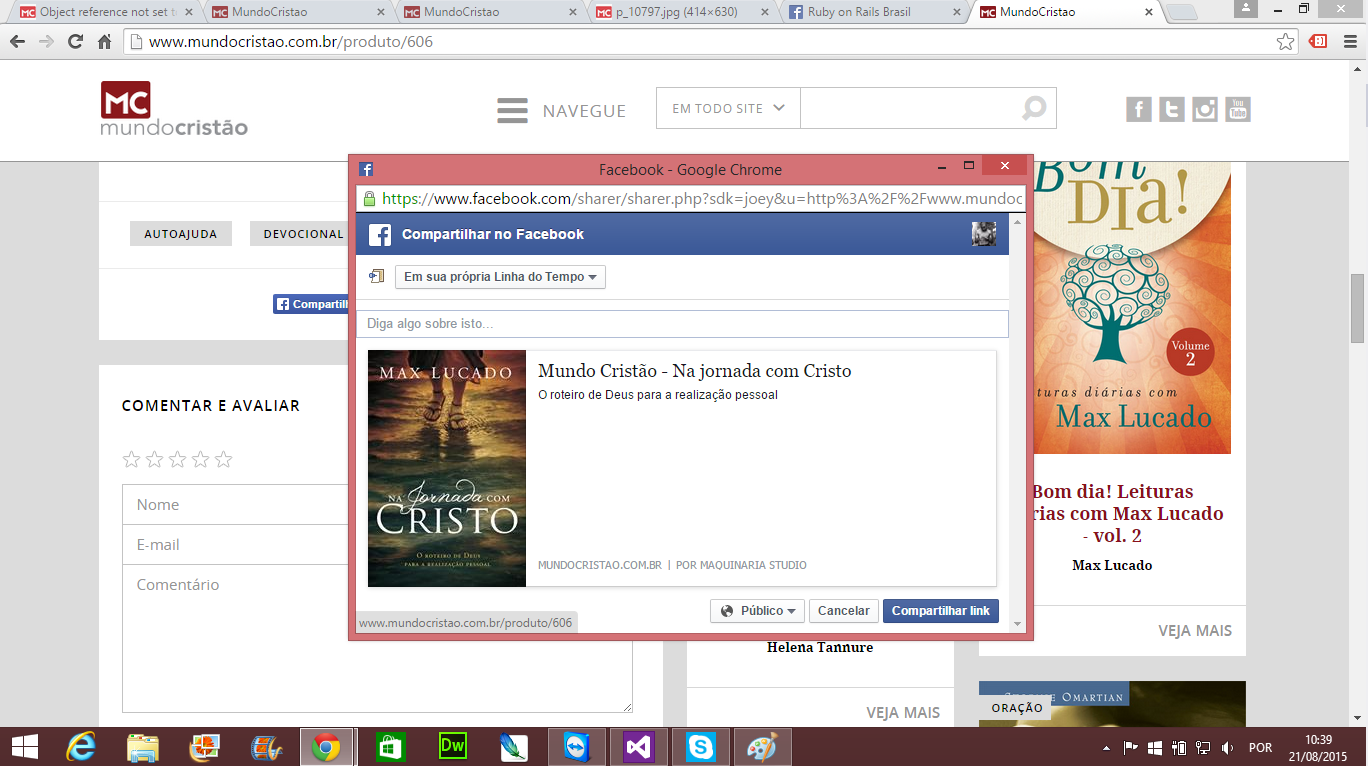Click the red extension icon in toolbar
The height and width of the screenshot is (766, 1368).
click(x=1319, y=42)
